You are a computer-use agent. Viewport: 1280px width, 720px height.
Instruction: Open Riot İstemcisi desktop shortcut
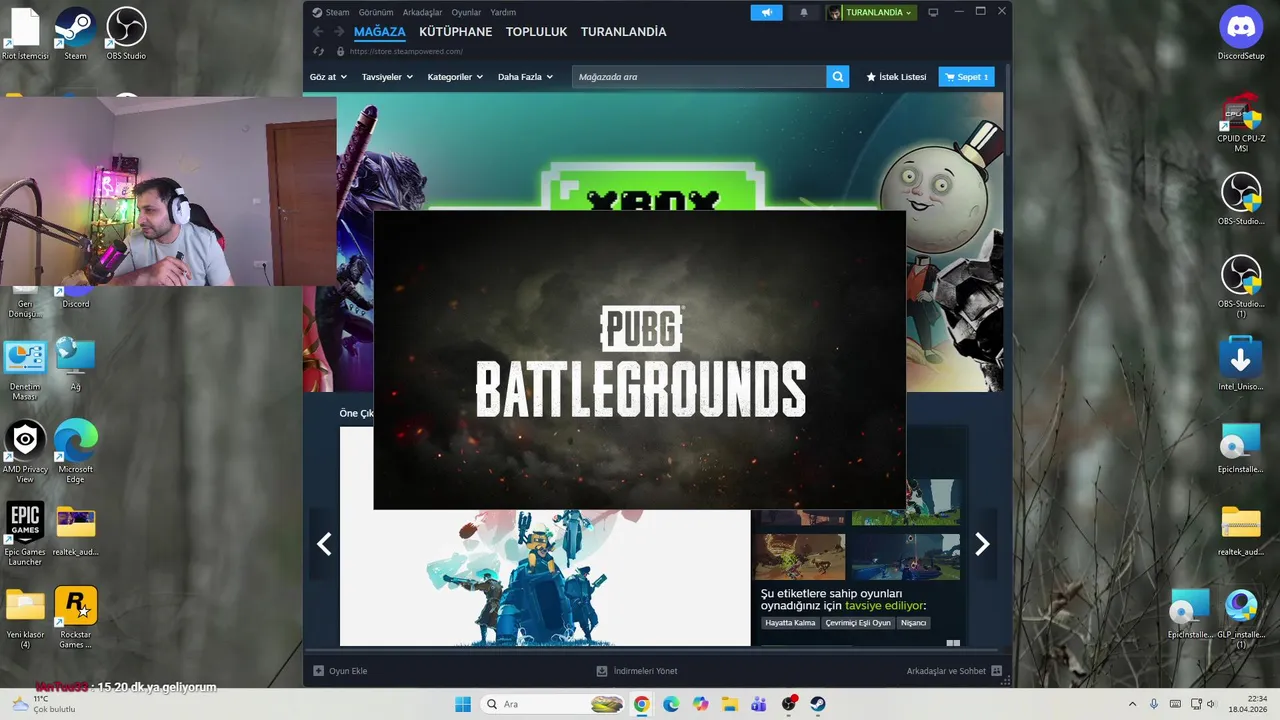[x=25, y=33]
